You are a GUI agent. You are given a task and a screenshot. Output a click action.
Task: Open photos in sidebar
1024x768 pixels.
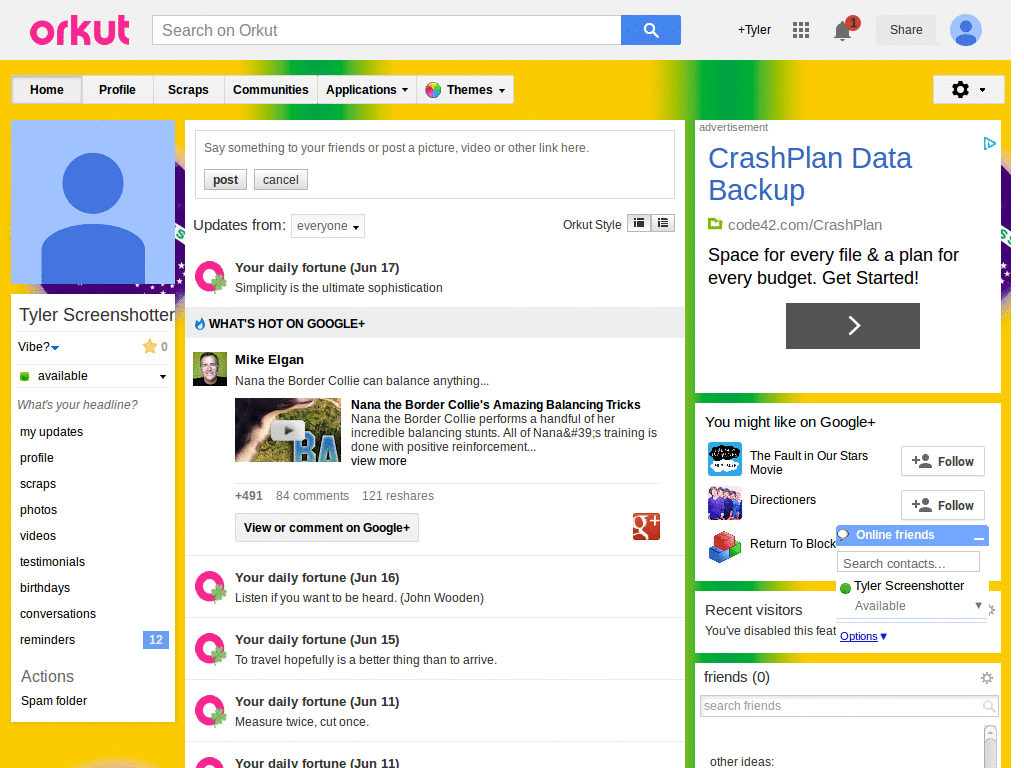click(39, 510)
